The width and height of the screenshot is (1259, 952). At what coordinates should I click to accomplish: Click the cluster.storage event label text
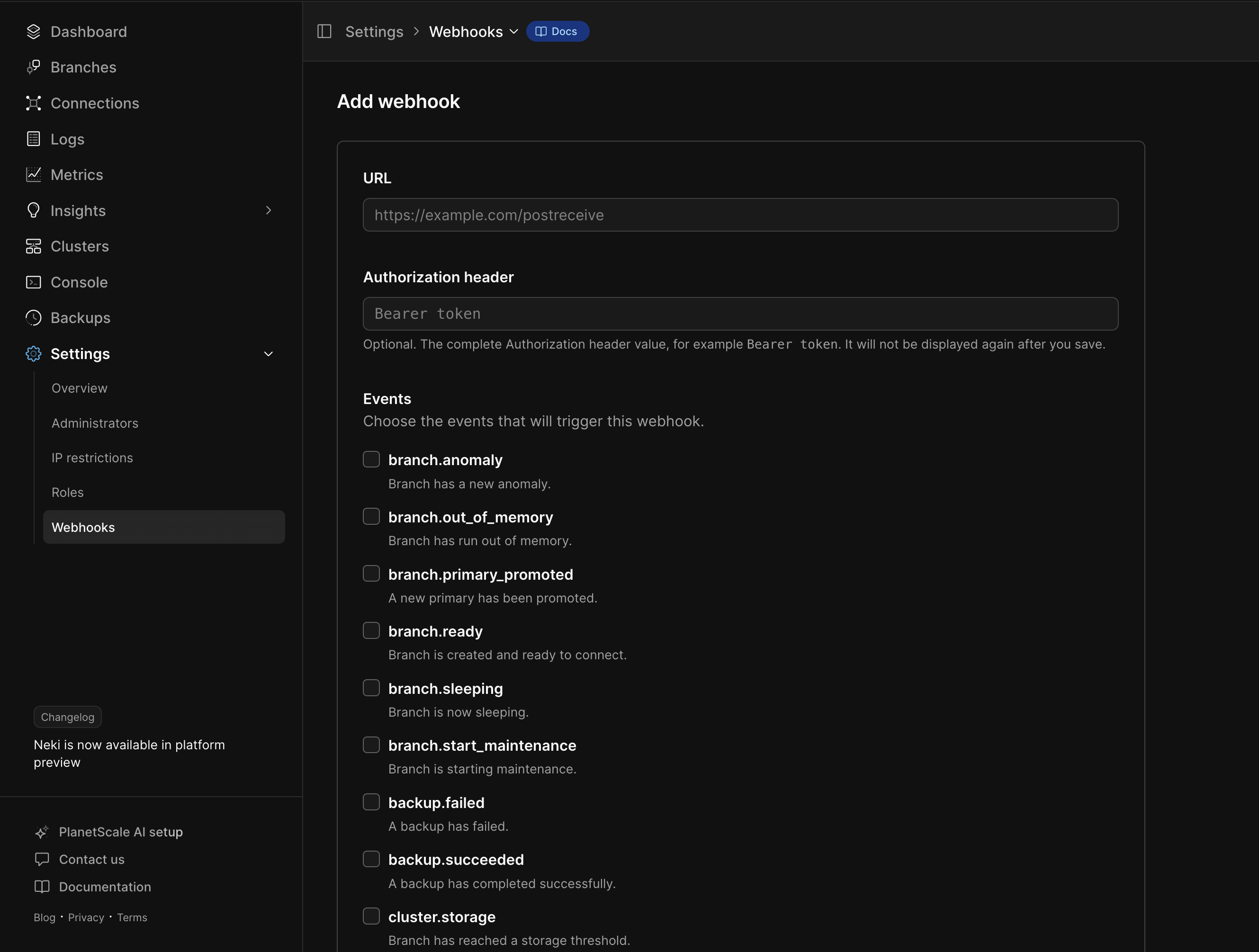[x=441, y=917]
